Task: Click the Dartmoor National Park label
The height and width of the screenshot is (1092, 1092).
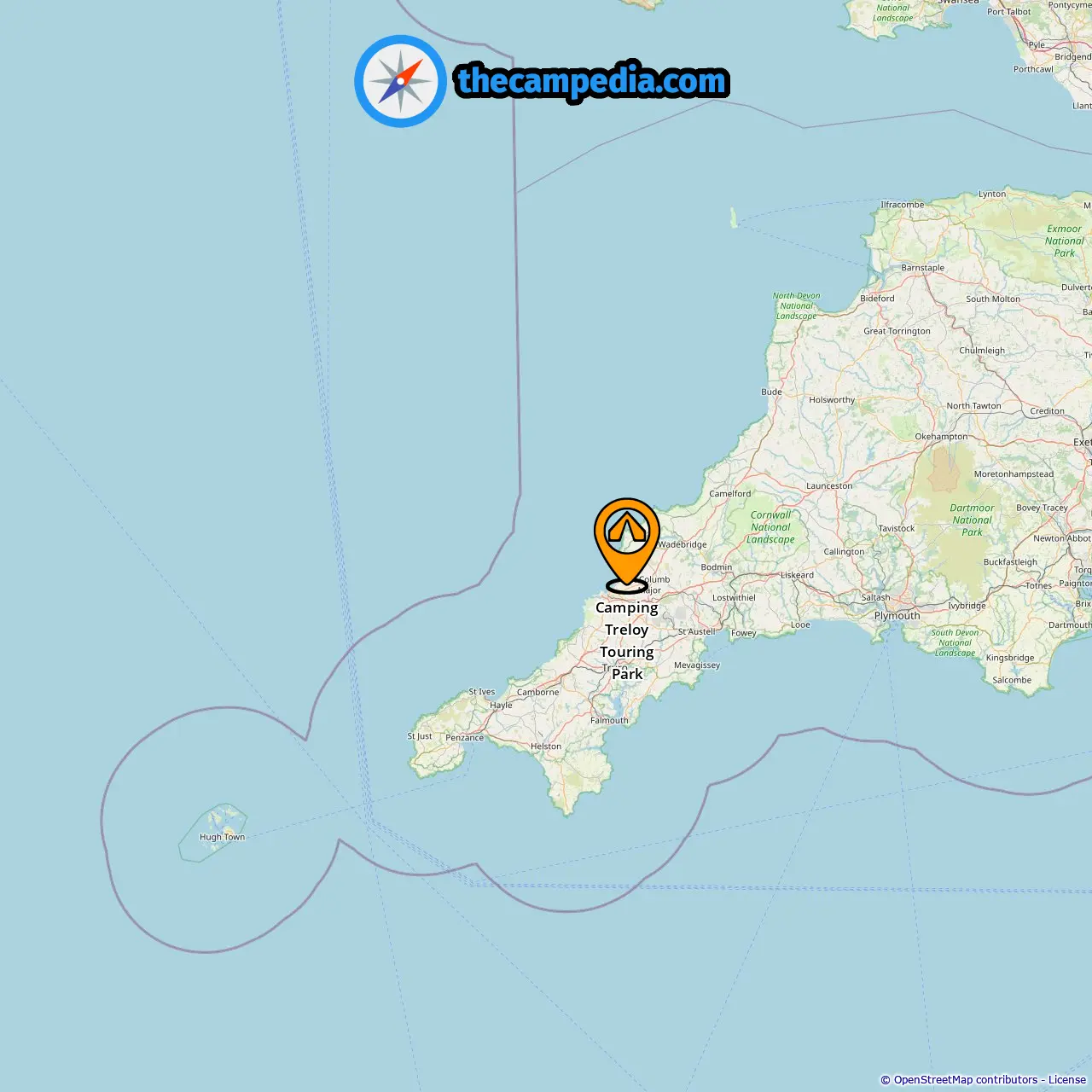Action: point(972,520)
